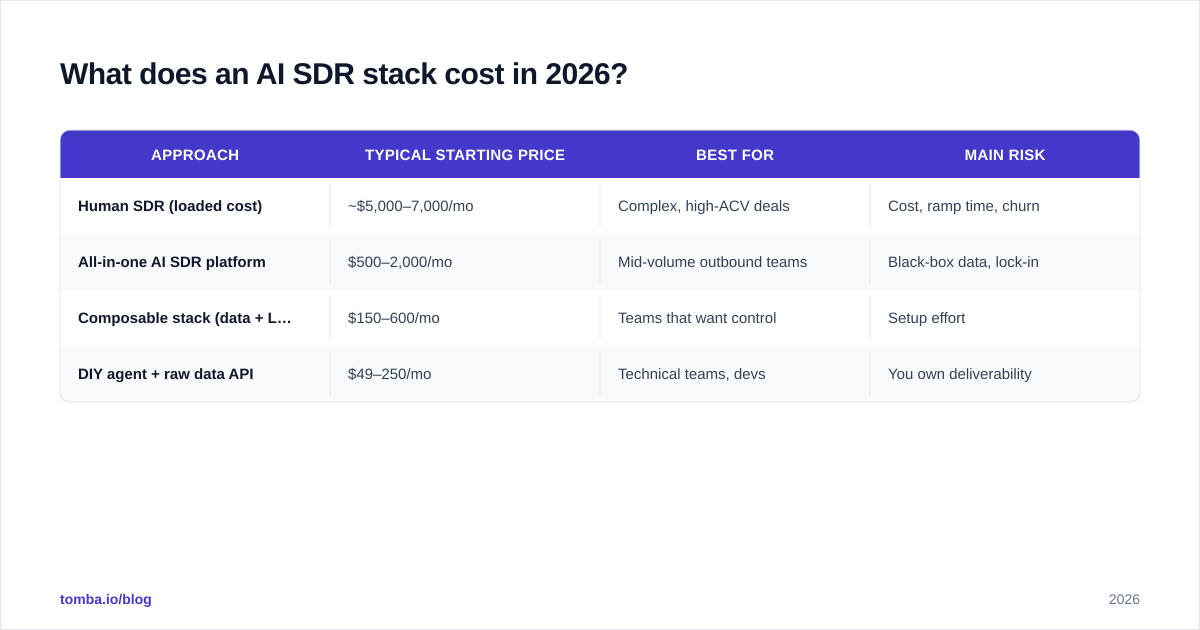Click the MAIN RISK column header
The width and height of the screenshot is (1200, 630).
click(x=1005, y=155)
